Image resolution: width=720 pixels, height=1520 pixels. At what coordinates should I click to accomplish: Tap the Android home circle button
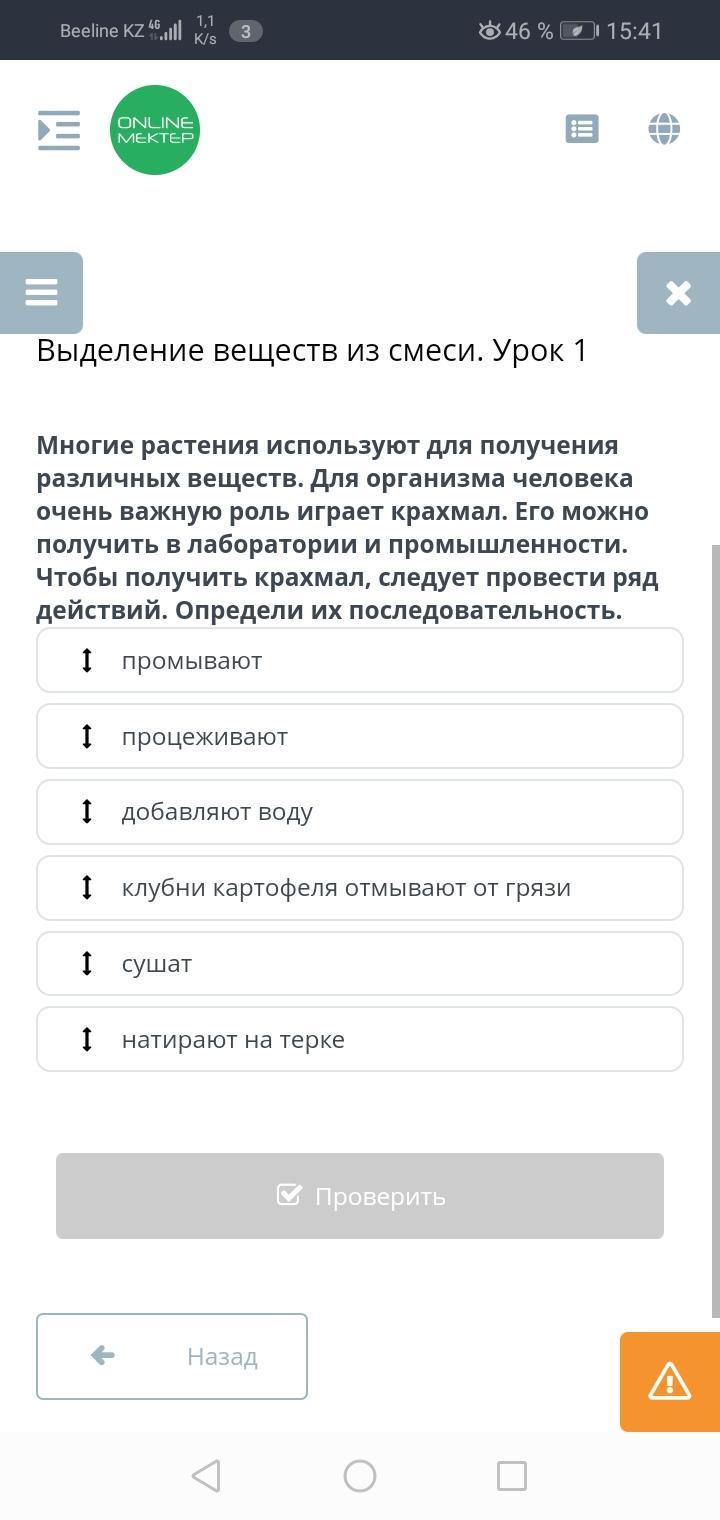[x=360, y=1476]
